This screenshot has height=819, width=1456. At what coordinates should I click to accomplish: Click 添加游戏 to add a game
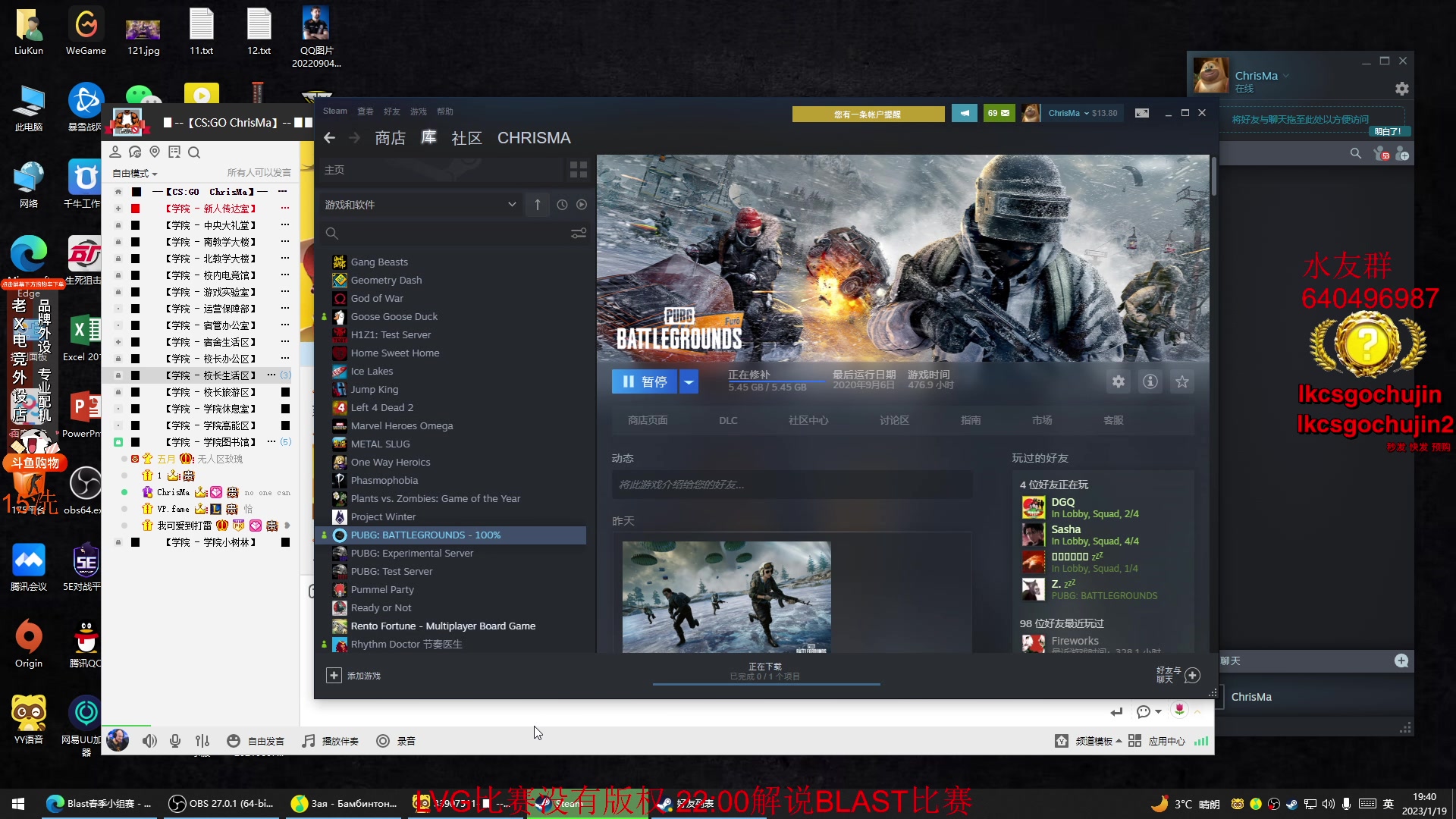[353, 675]
